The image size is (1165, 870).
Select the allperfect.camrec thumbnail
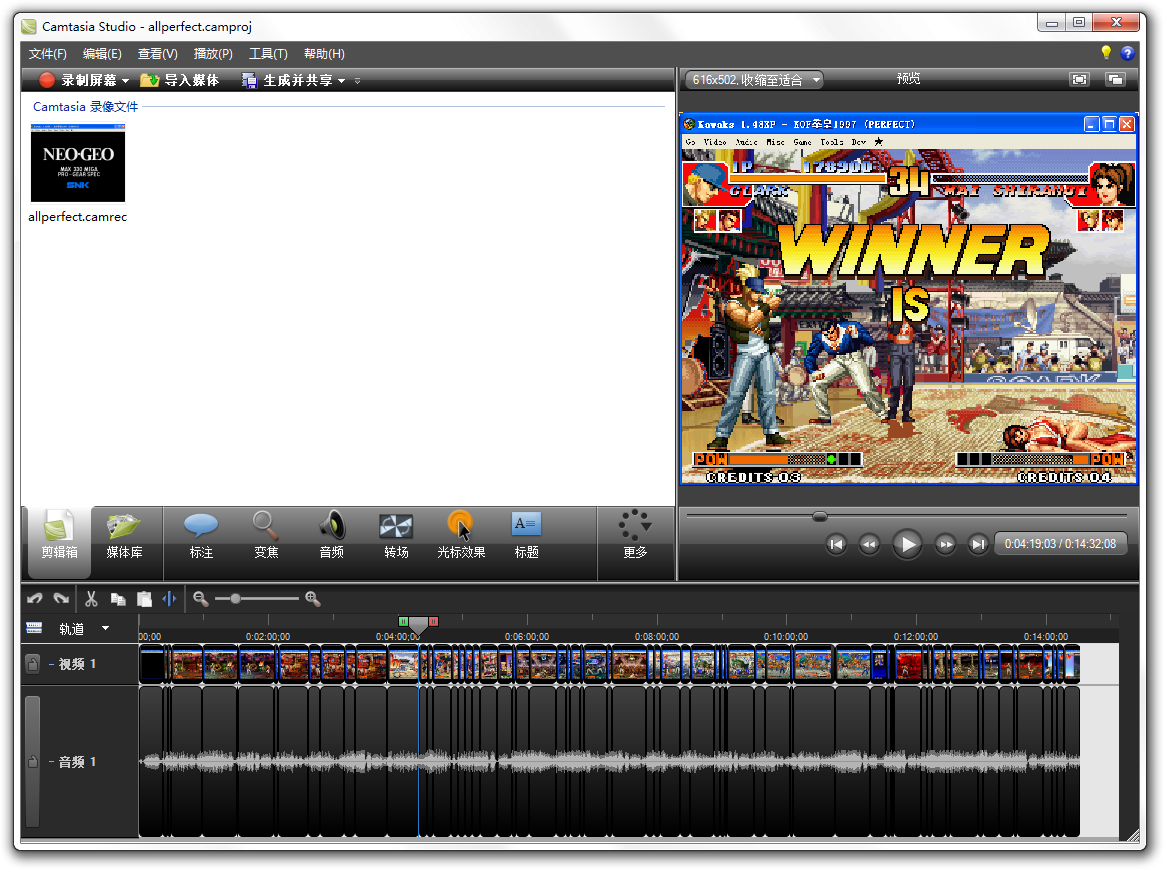click(x=78, y=163)
